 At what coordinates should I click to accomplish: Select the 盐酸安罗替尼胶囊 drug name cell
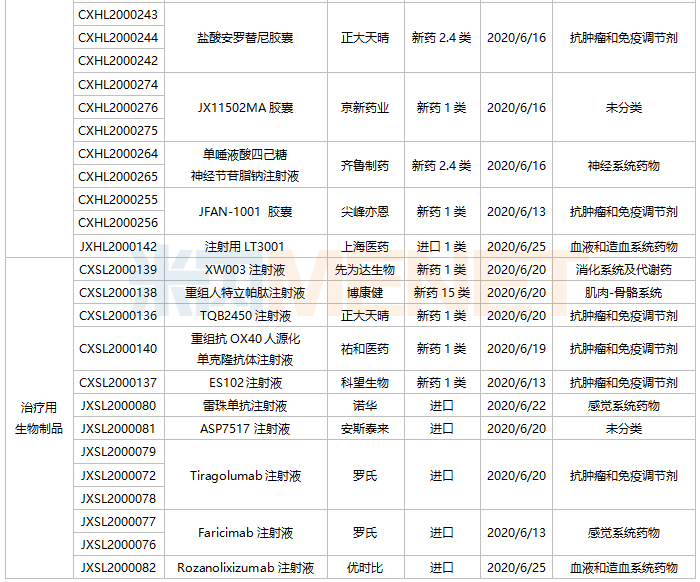(245, 38)
